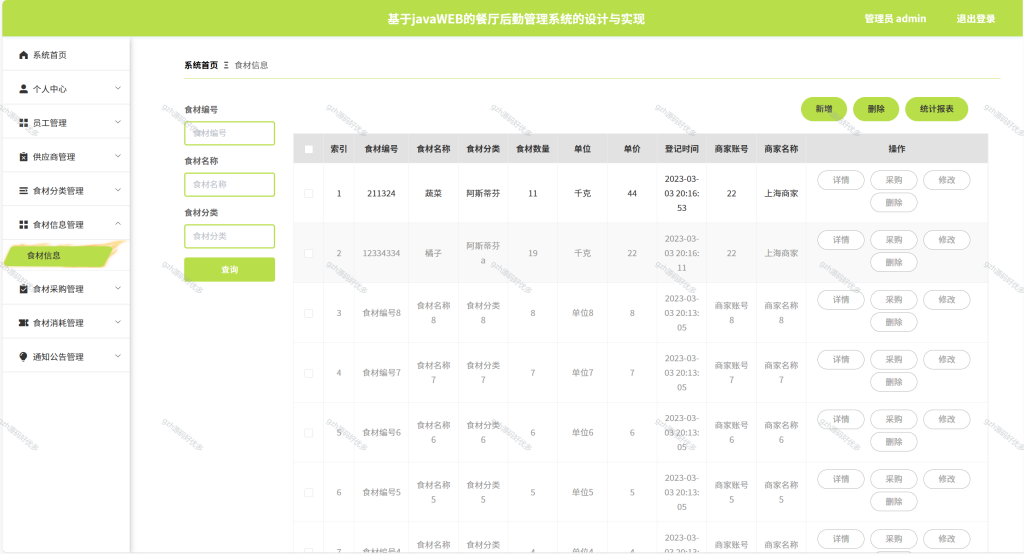Expand the 食材消耗管理 chevron
This screenshot has width=1024, height=554.
[x=118, y=322]
